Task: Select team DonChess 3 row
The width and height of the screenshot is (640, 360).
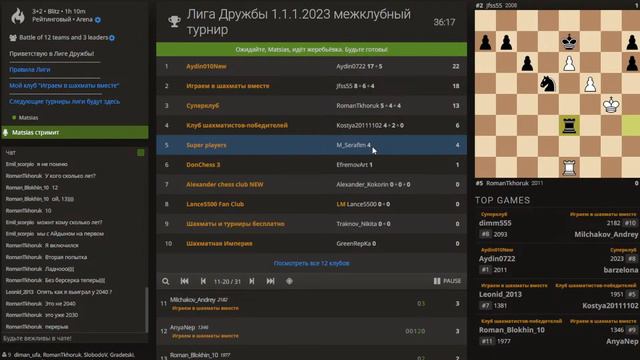Action: point(311,164)
